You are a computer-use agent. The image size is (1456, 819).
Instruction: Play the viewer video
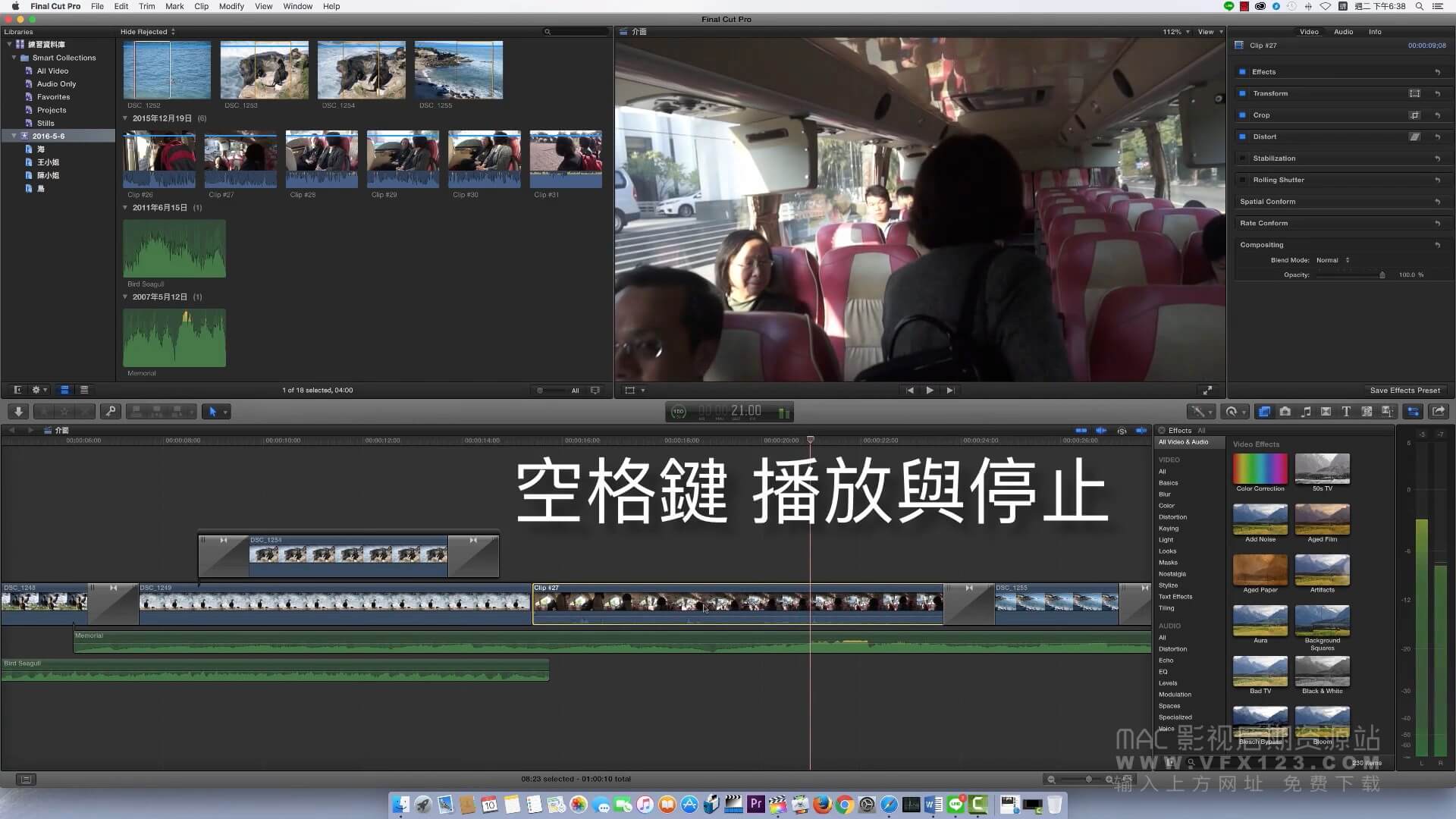(x=930, y=391)
